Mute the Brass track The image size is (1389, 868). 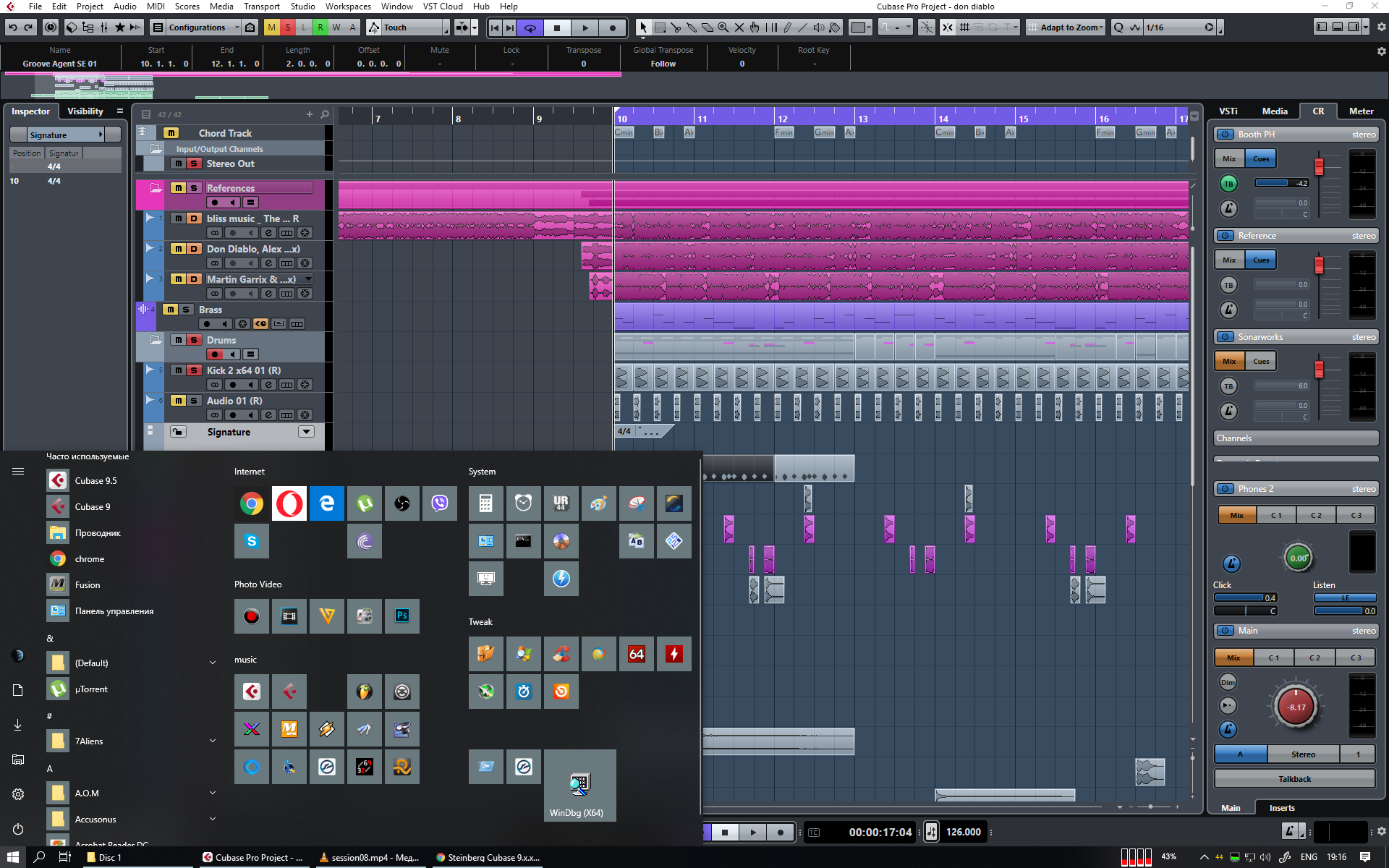[170, 310]
